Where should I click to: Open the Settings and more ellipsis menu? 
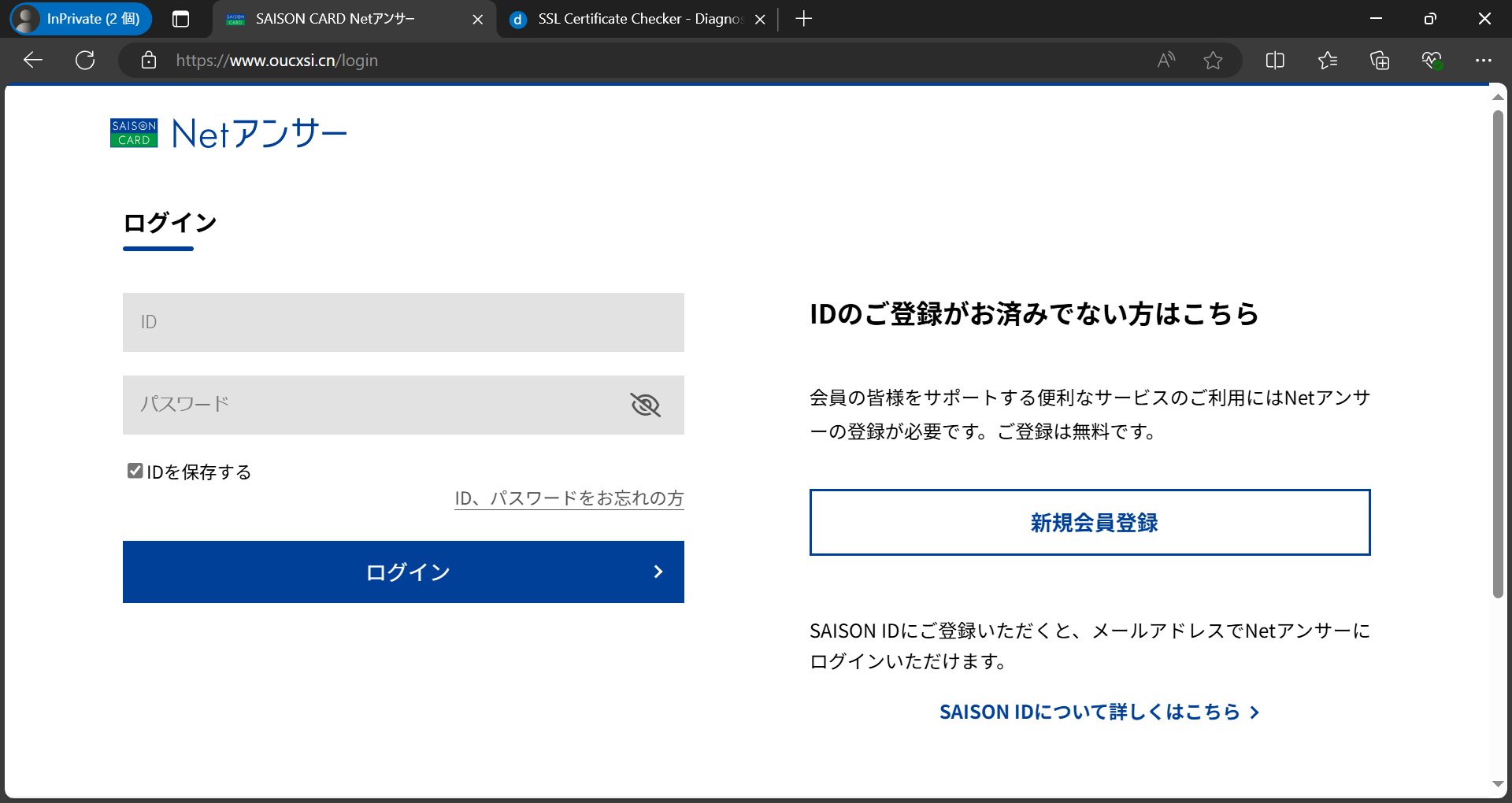pos(1484,61)
